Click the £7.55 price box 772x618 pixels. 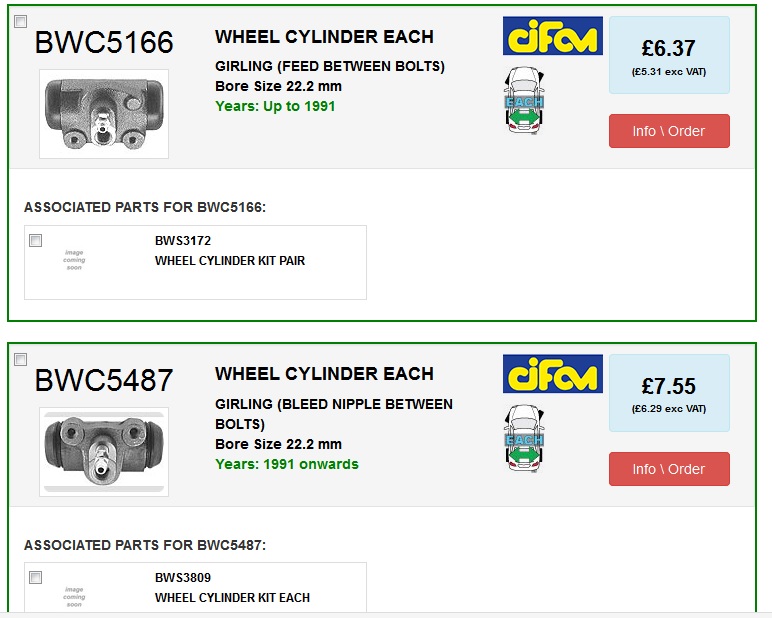[669, 393]
